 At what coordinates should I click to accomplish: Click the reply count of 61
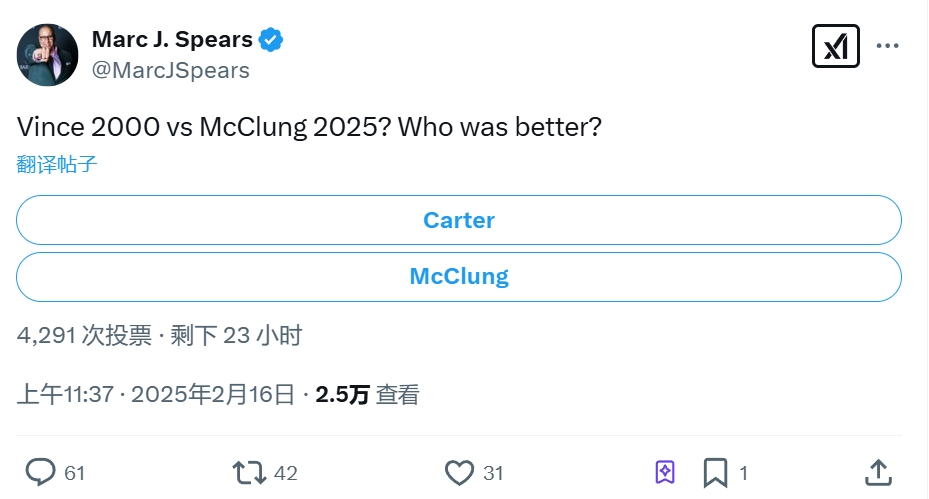coord(75,473)
